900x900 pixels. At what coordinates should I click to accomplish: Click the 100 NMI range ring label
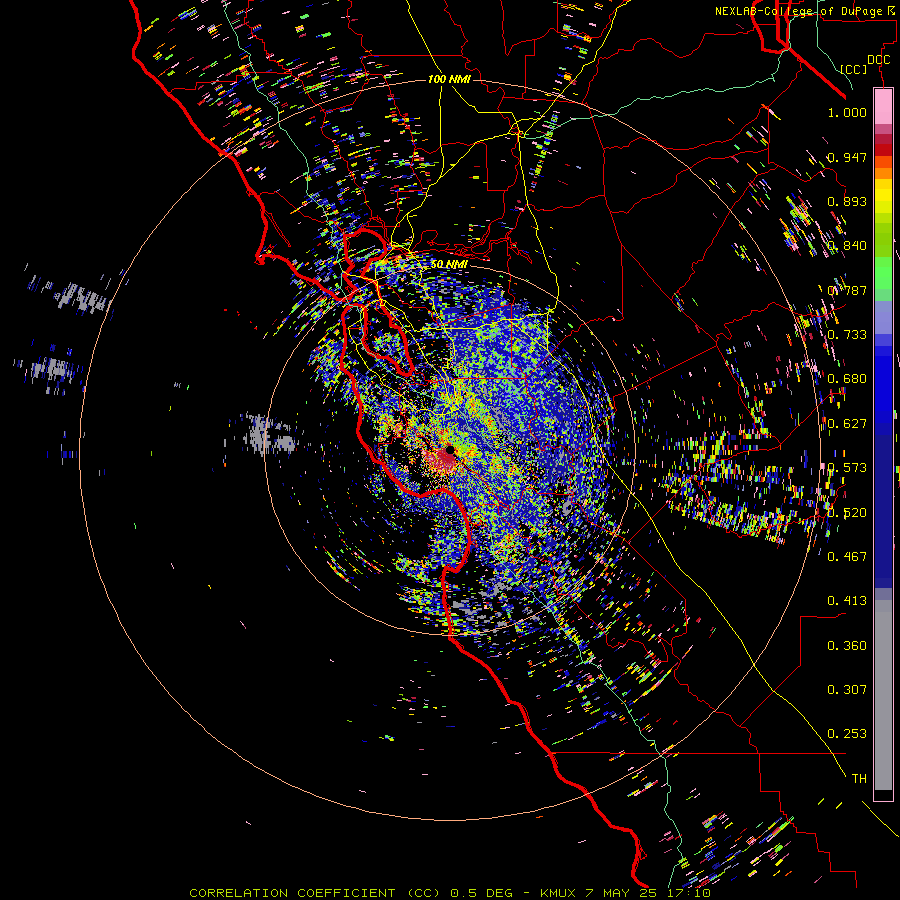click(x=449, y=79)
